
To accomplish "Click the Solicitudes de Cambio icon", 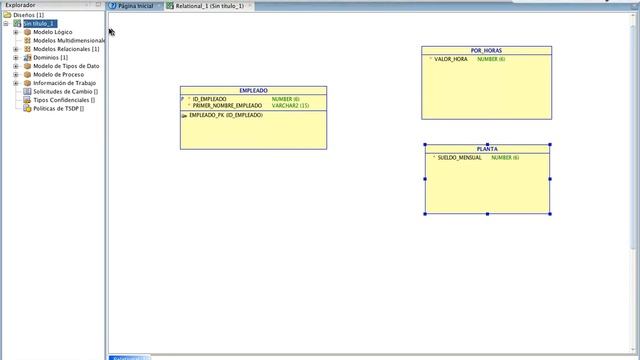I will pyautogui.click(x=27, y=91).
